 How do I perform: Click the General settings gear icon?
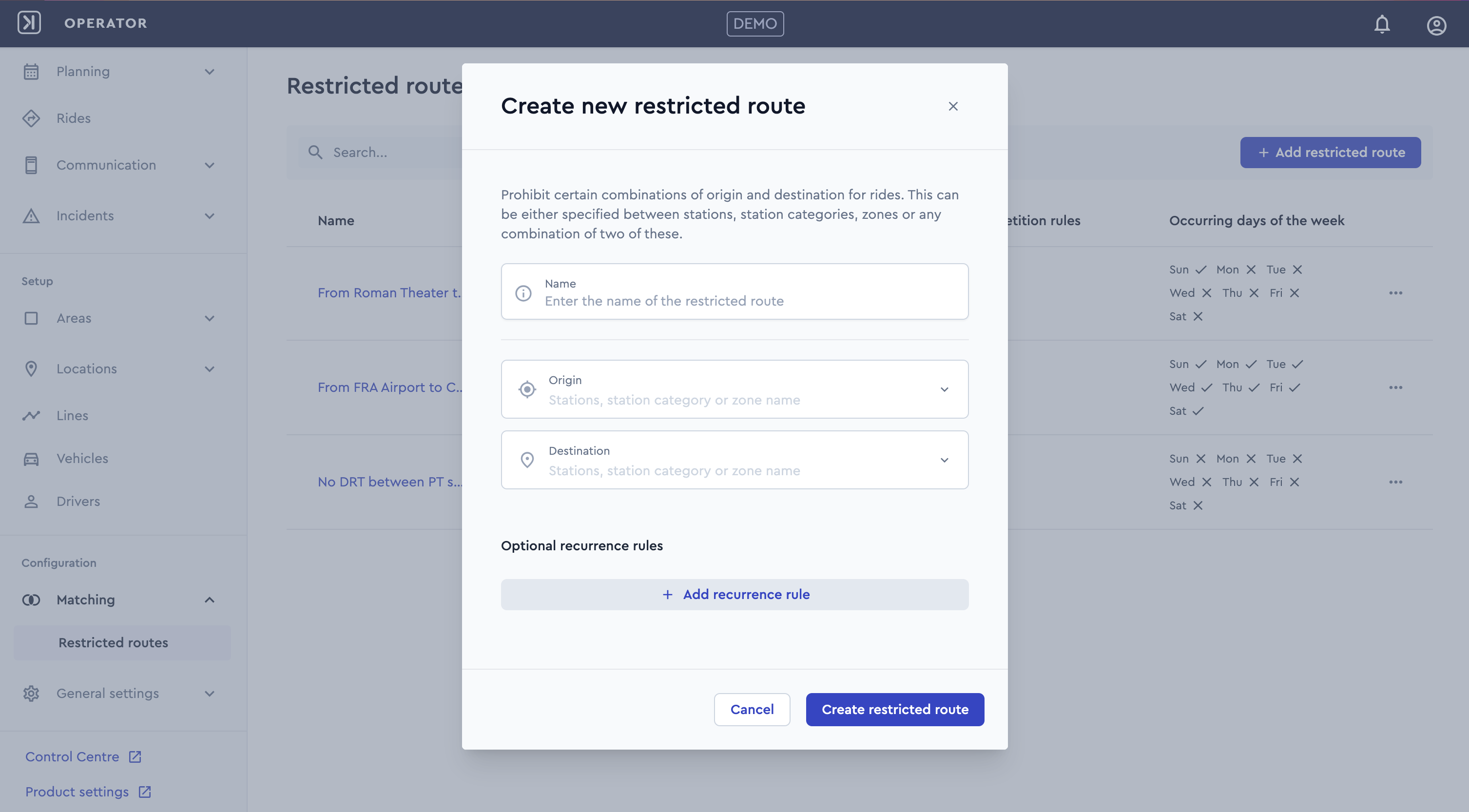(31, 694)
